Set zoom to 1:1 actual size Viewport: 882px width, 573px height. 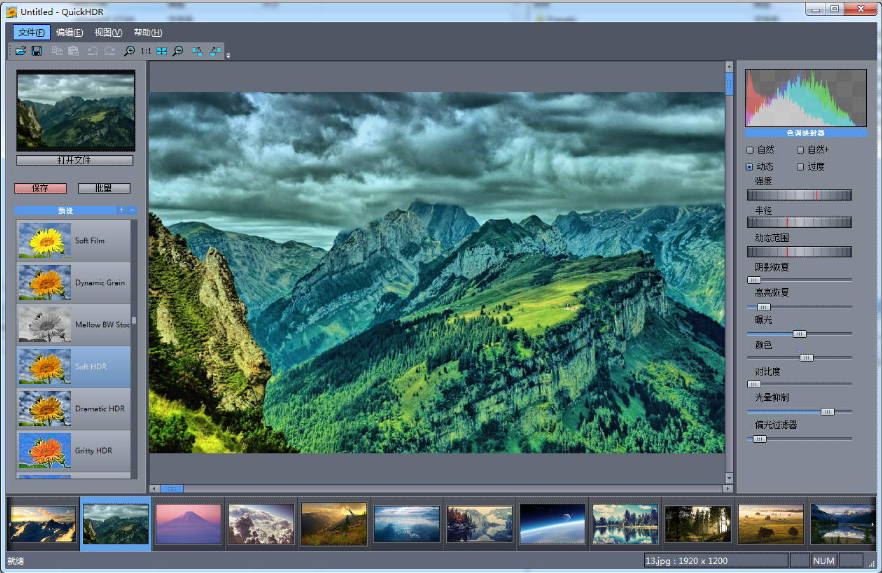(x=146, y=51)
